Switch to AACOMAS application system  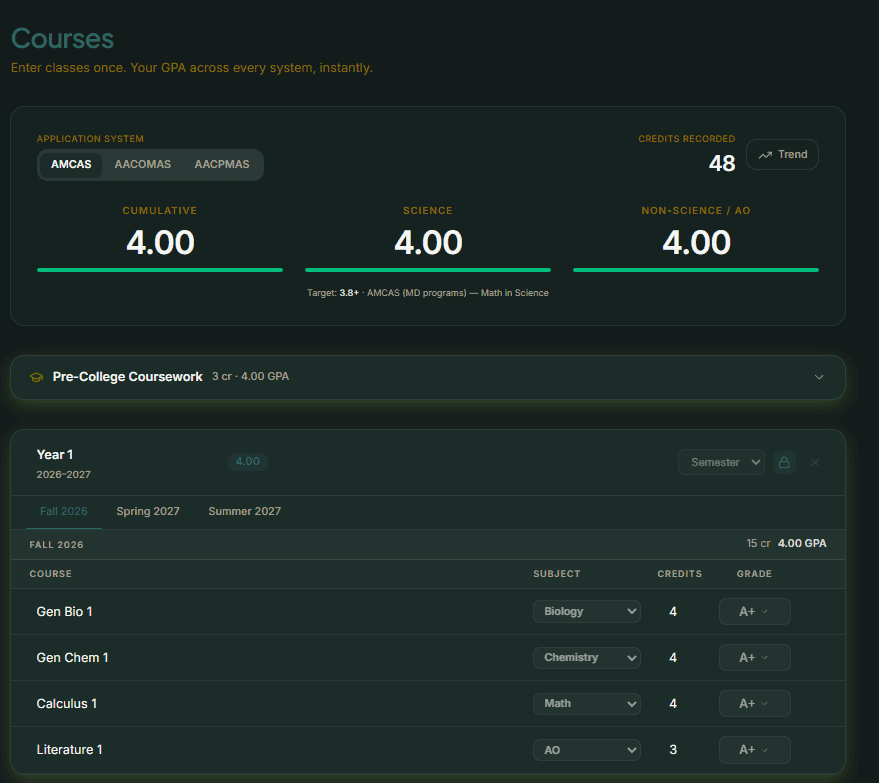point(143,165)
